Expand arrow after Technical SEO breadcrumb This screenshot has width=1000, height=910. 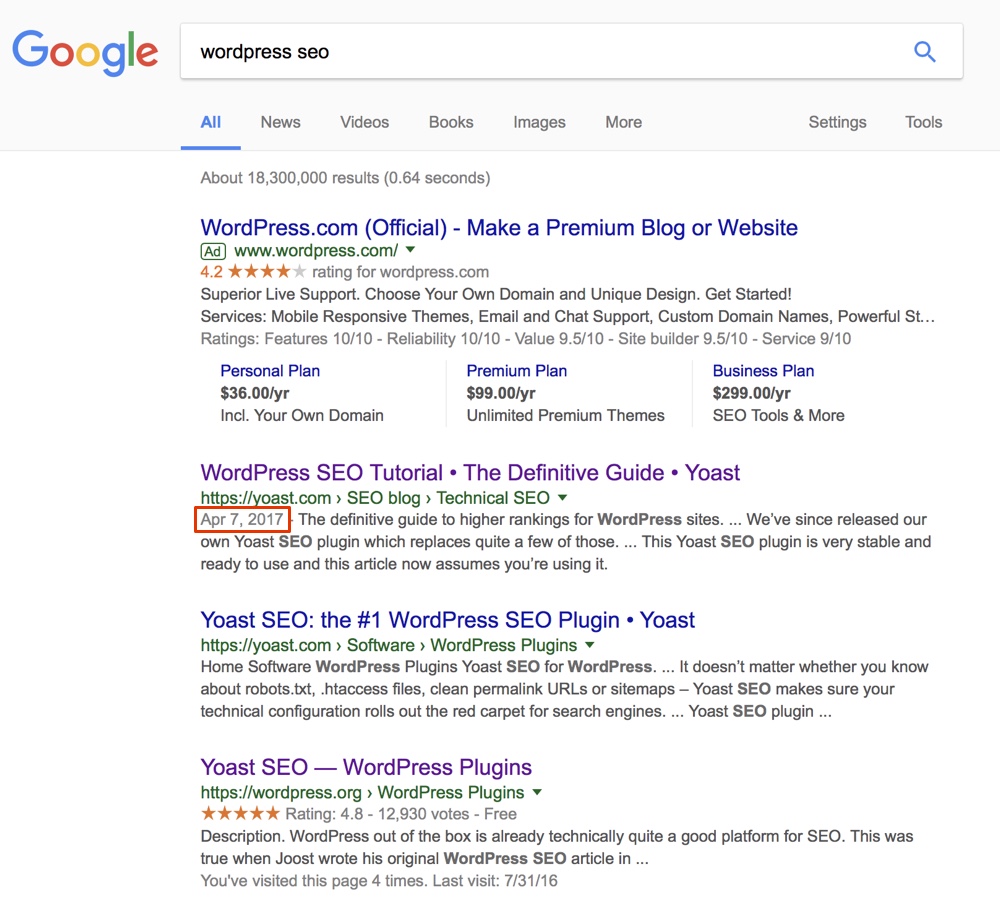coord(562,497)
